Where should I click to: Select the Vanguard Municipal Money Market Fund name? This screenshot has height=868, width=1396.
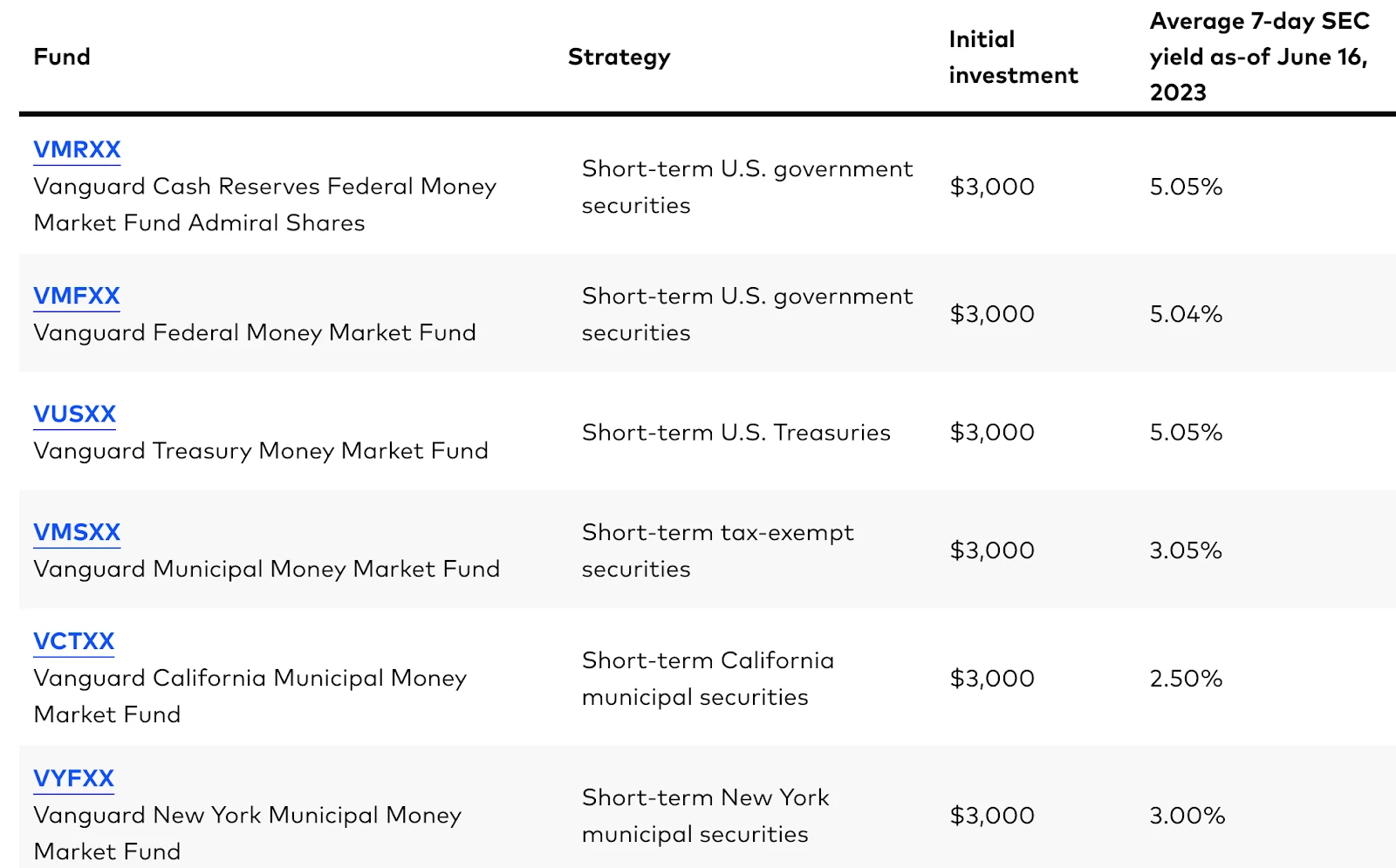point(267,570)
